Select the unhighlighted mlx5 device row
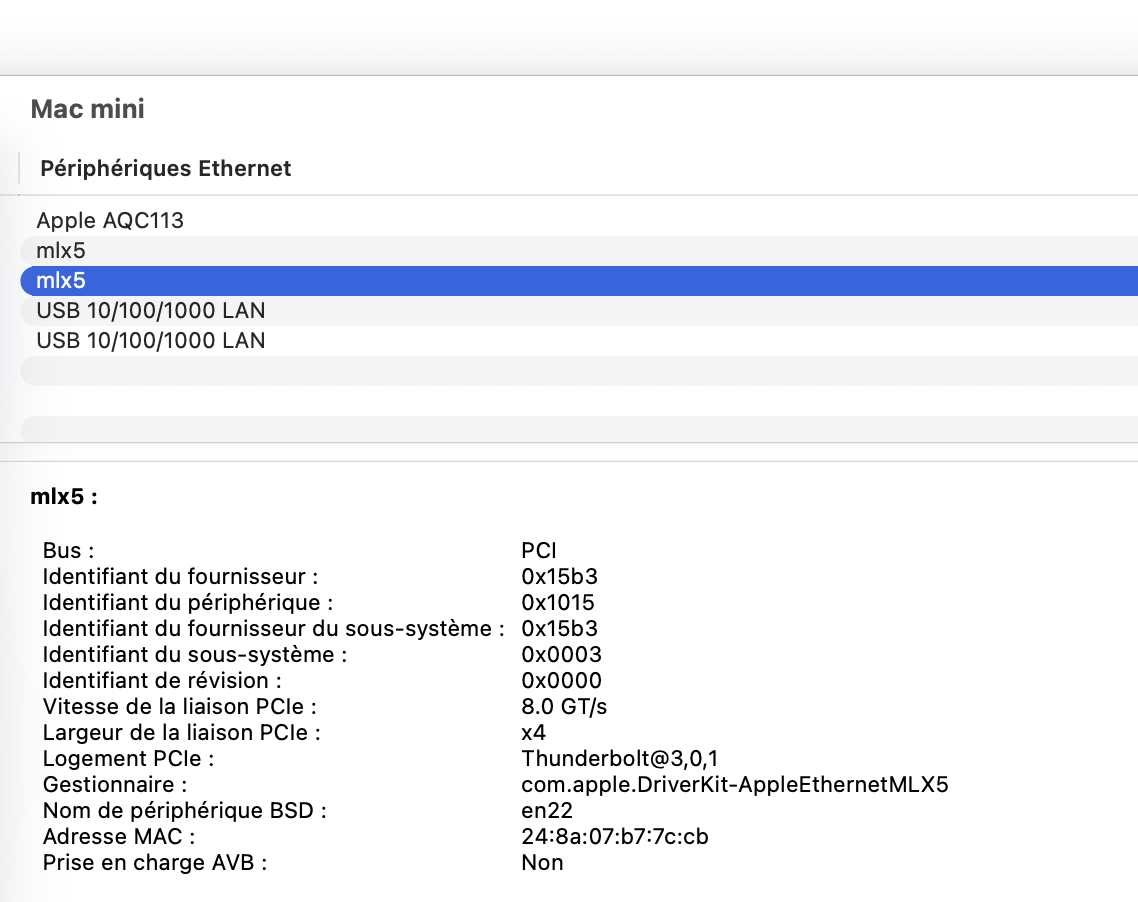This screenshot has height=902, width=1138. [61, 251]
